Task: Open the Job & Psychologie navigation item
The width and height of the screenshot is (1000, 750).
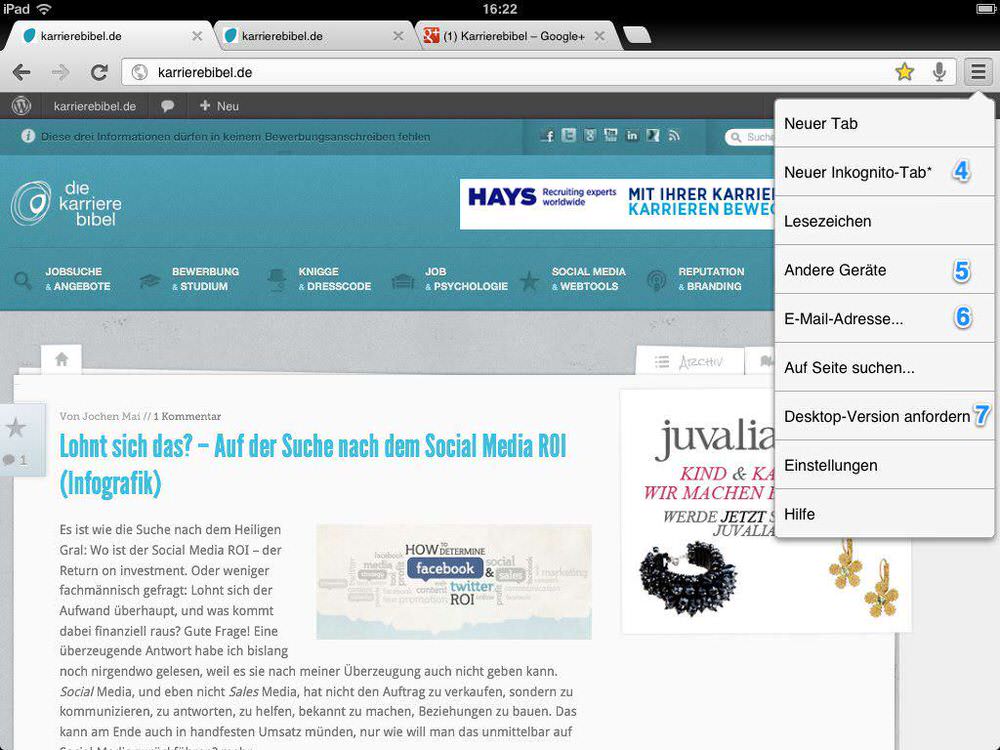Action: click(x=450, y=279)
